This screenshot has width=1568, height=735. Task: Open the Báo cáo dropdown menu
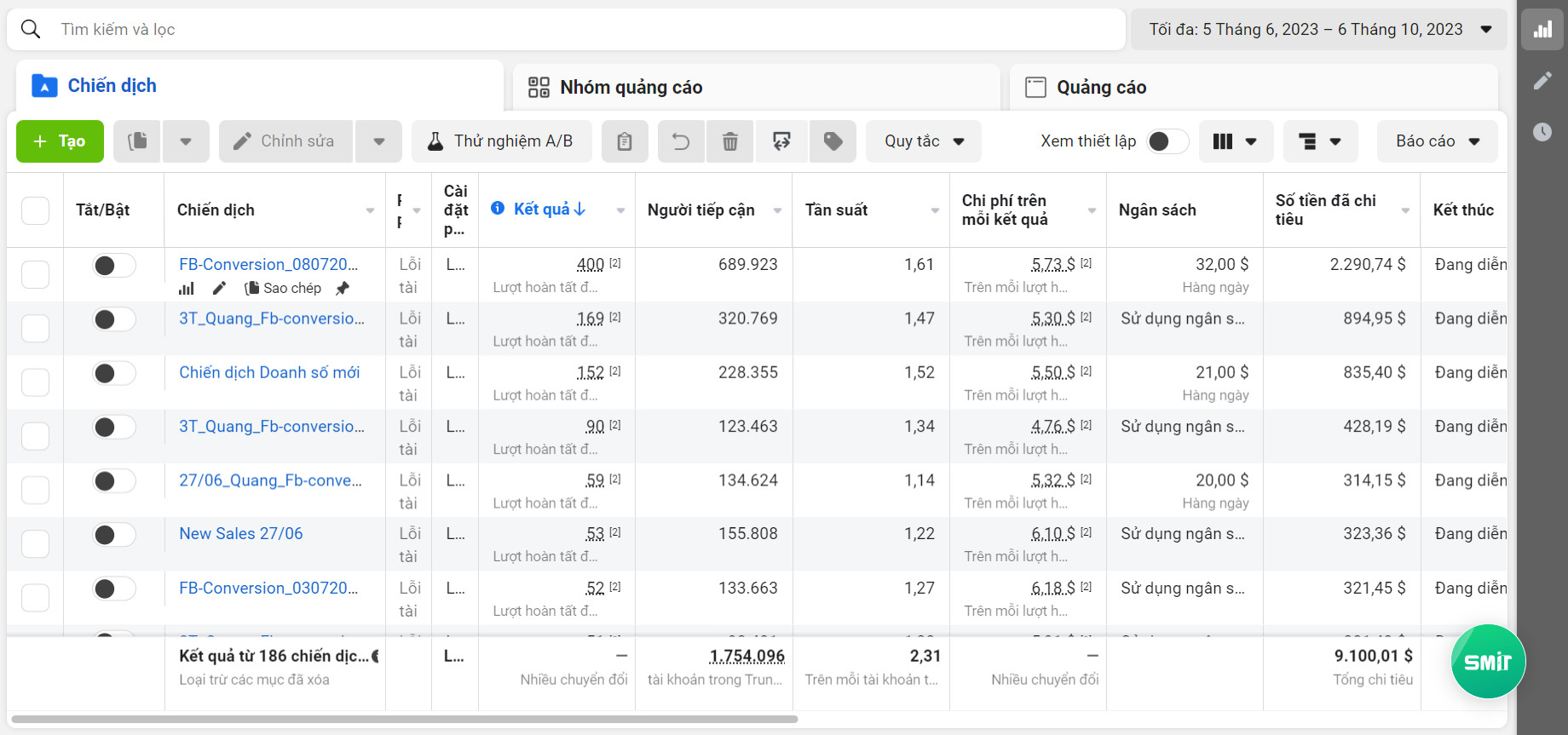(1438, 141)
